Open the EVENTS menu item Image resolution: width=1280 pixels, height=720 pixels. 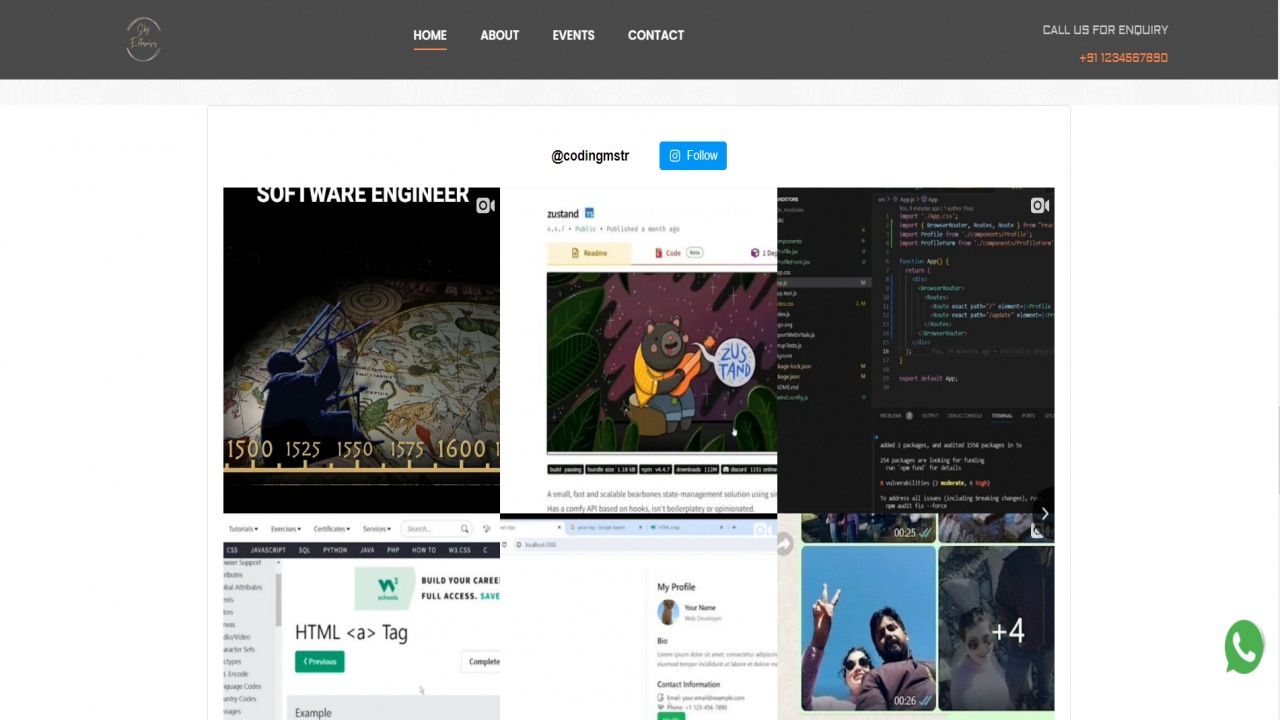click(573, 35)
